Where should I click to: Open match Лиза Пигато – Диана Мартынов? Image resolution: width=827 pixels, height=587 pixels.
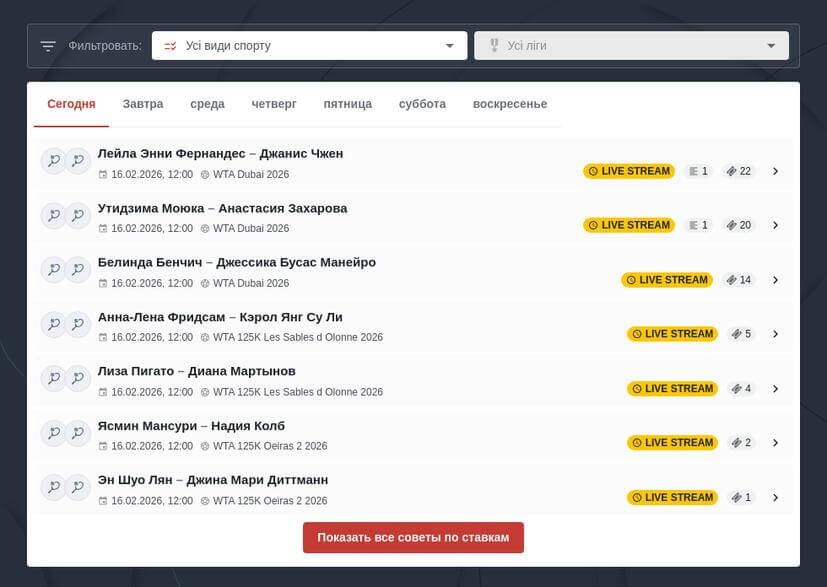click(x=197, y=371)
